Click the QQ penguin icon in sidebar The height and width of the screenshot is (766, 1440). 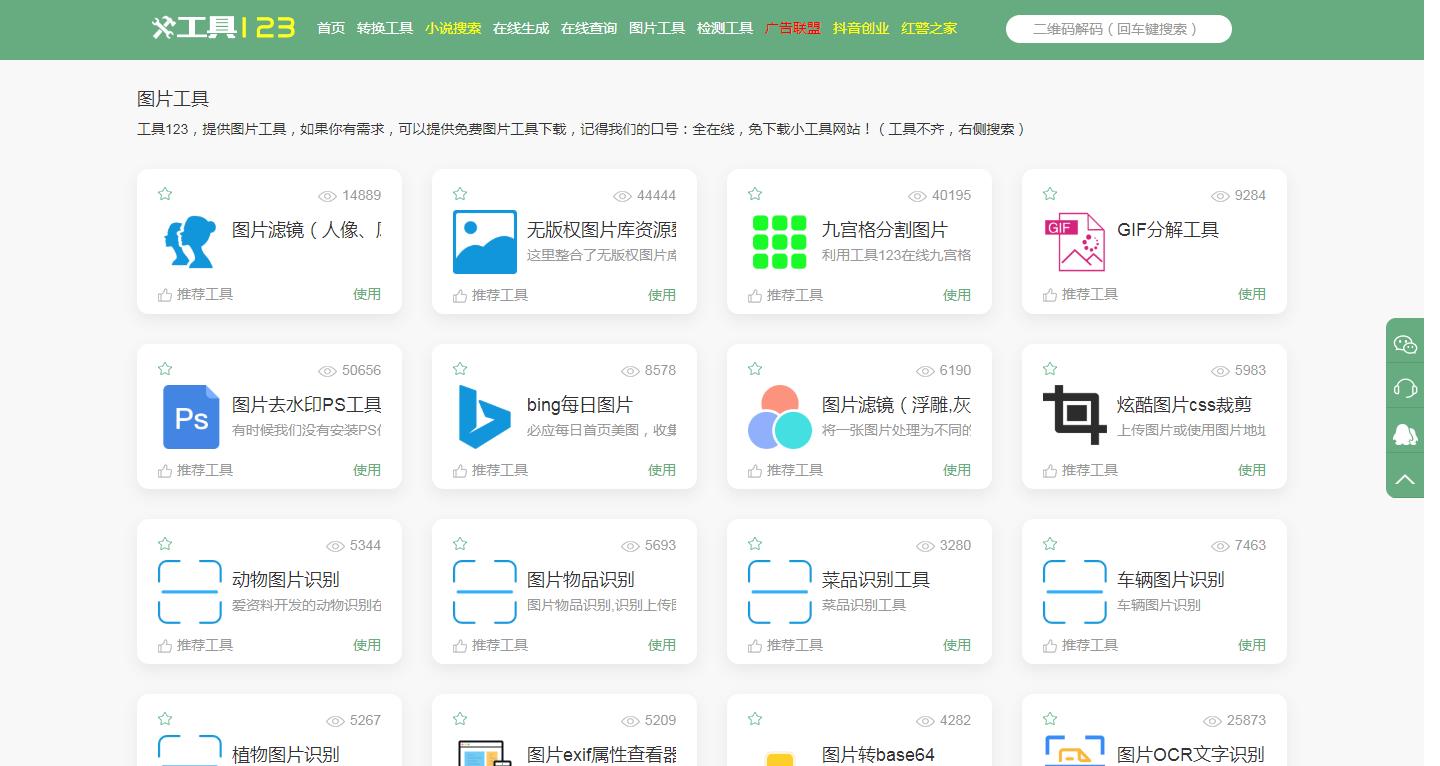tap(1404, 433)
